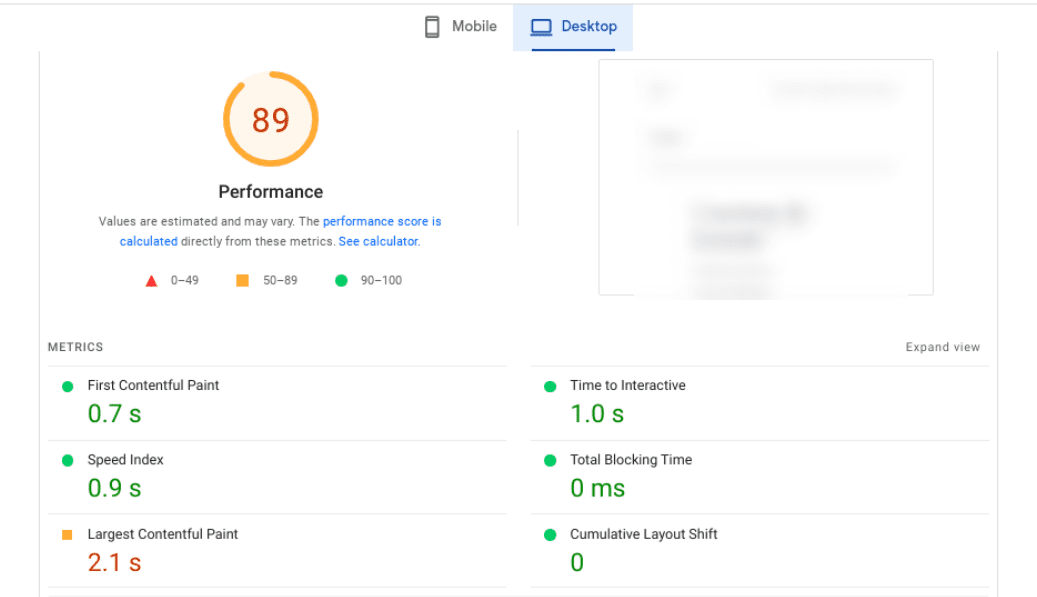Click the METRICS section label

tap(75, 347)
